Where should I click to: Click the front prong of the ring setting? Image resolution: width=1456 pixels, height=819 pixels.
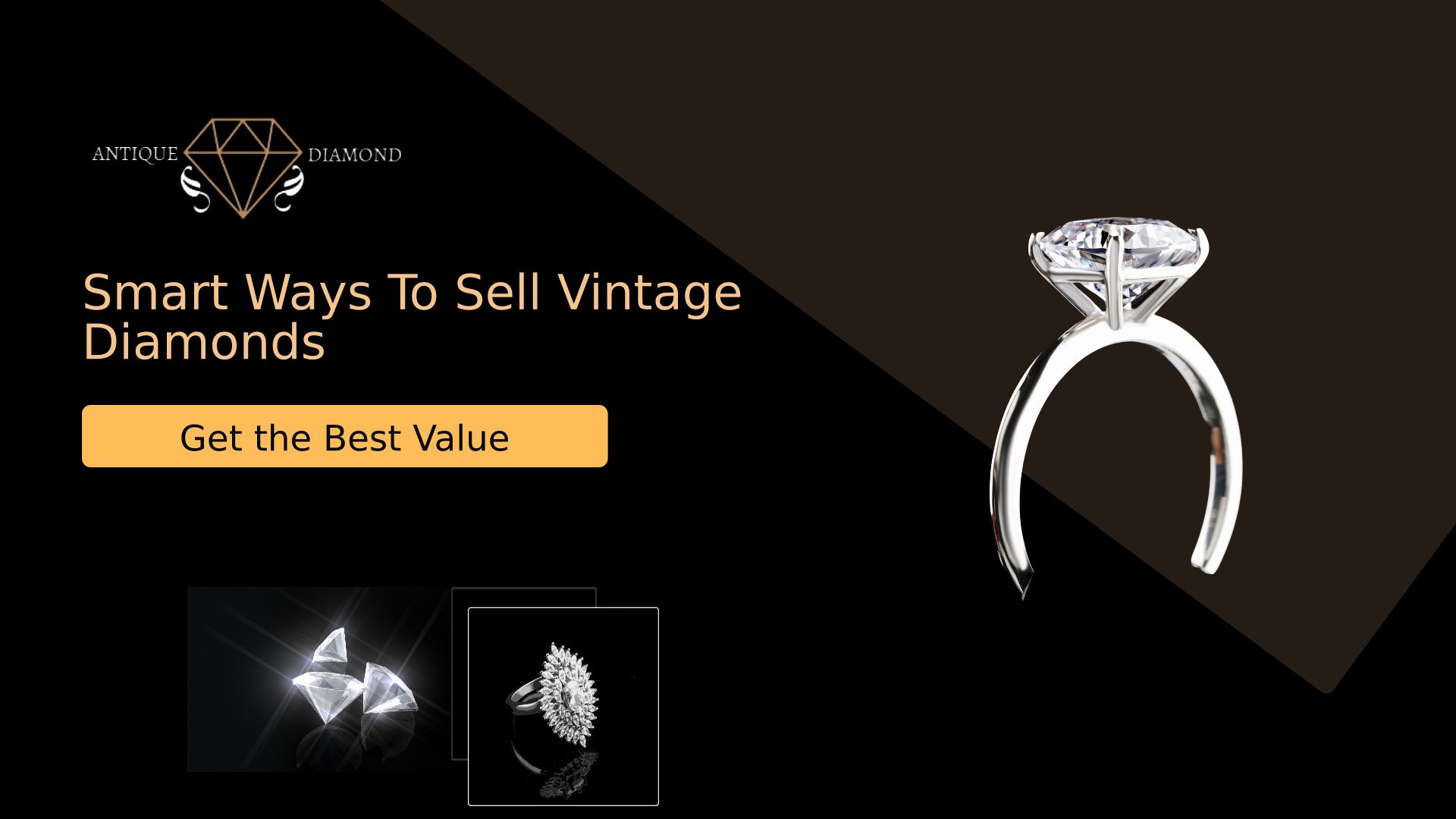[x=1113, y=281]
